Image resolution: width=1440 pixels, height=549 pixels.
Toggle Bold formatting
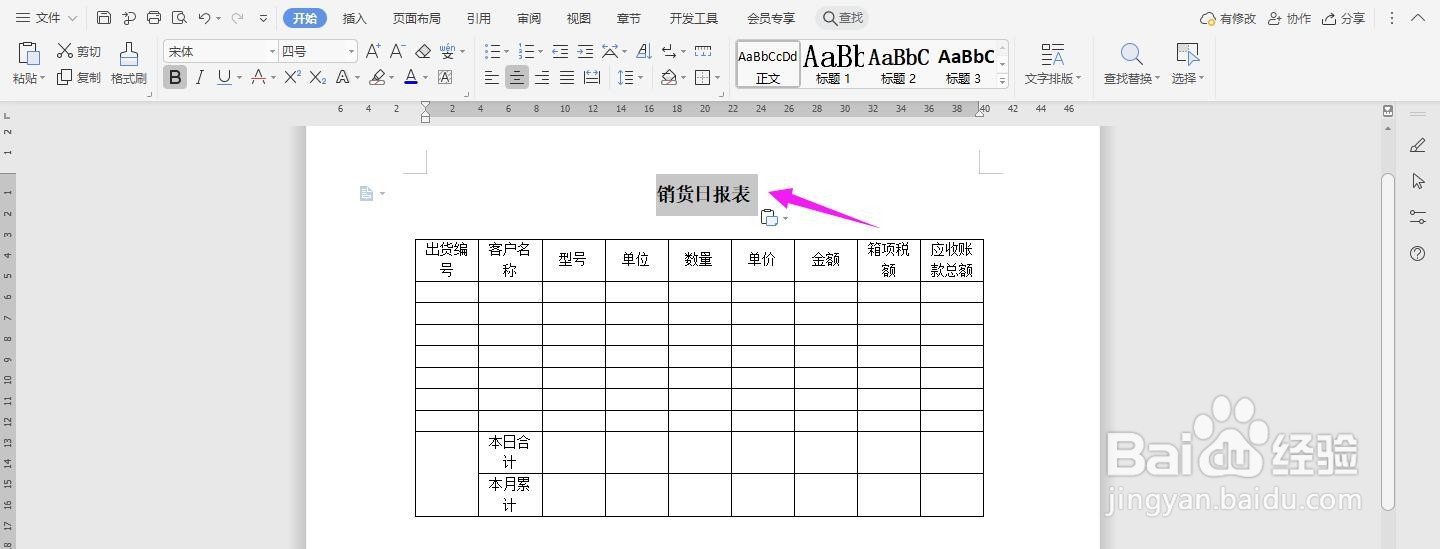pos(175,77)
